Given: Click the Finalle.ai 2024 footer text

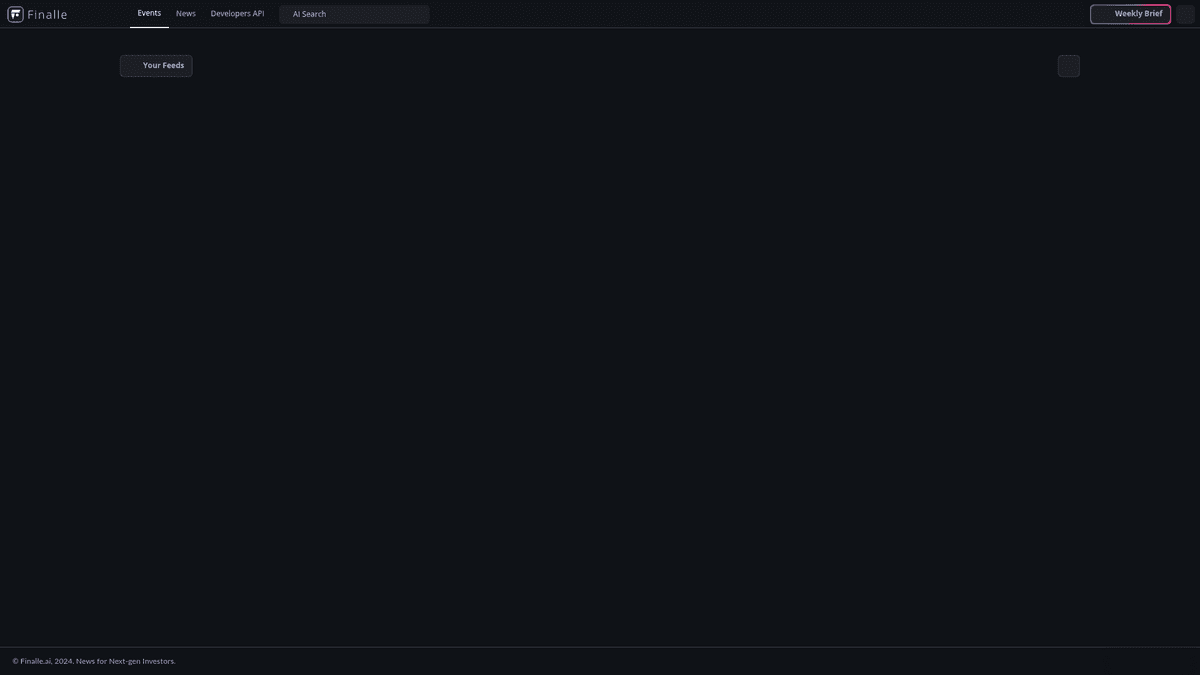Looking at the screenshot, I should point(94,661).
